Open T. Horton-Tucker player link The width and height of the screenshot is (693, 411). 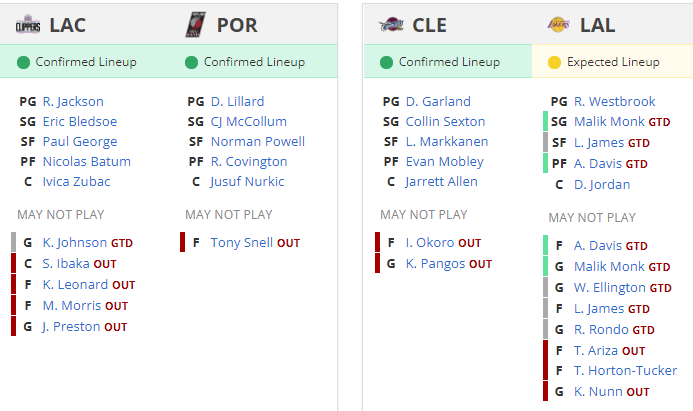(626, 370)
